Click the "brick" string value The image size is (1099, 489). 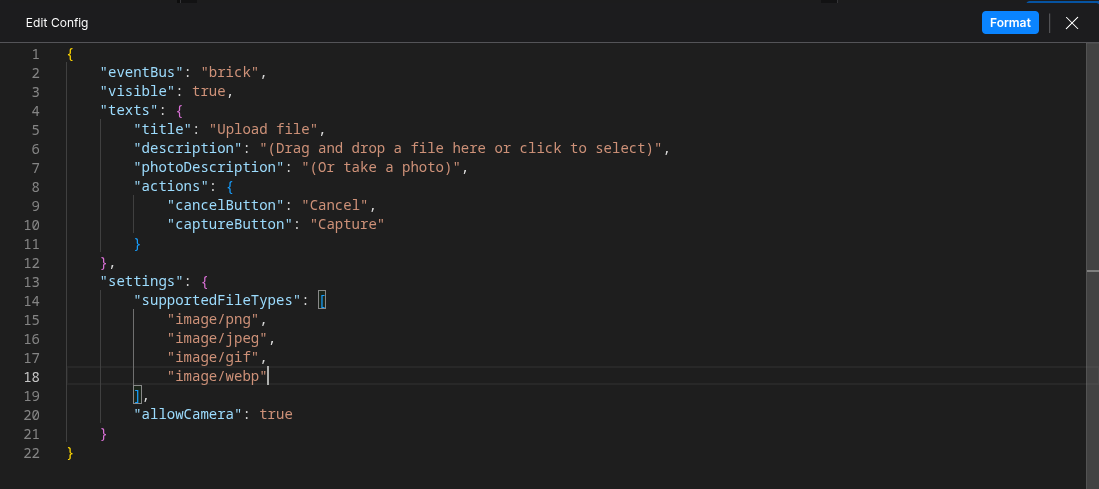(x=234, y=73)
